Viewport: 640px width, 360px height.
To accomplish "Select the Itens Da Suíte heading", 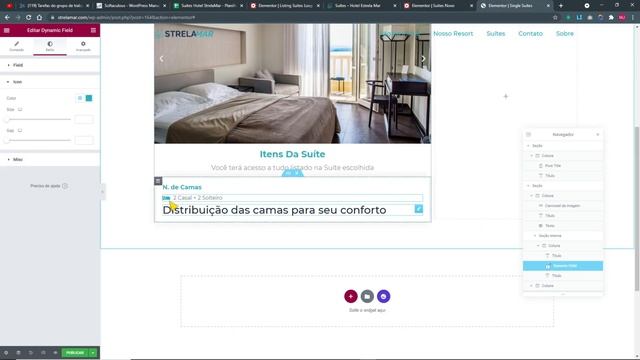I will click(292, 154).
